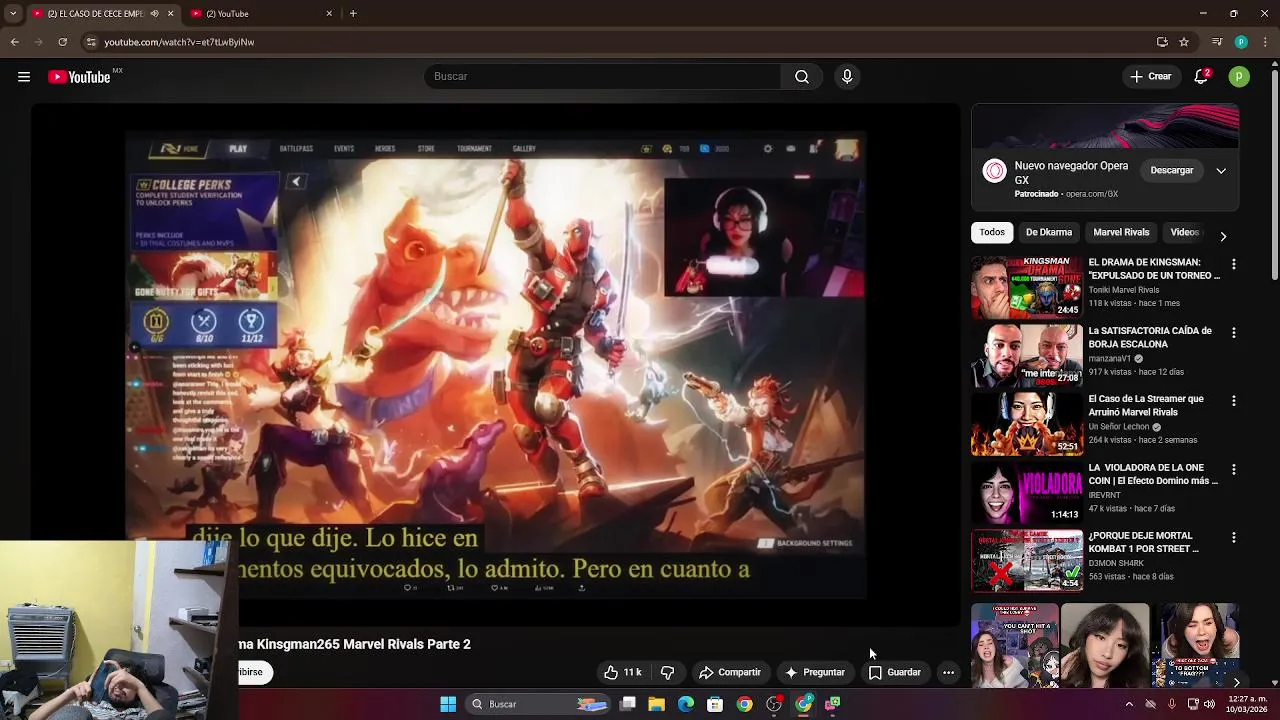Click Descargar on Opera GX ad
The image size is (1280, 720).
pos(1172,171)
